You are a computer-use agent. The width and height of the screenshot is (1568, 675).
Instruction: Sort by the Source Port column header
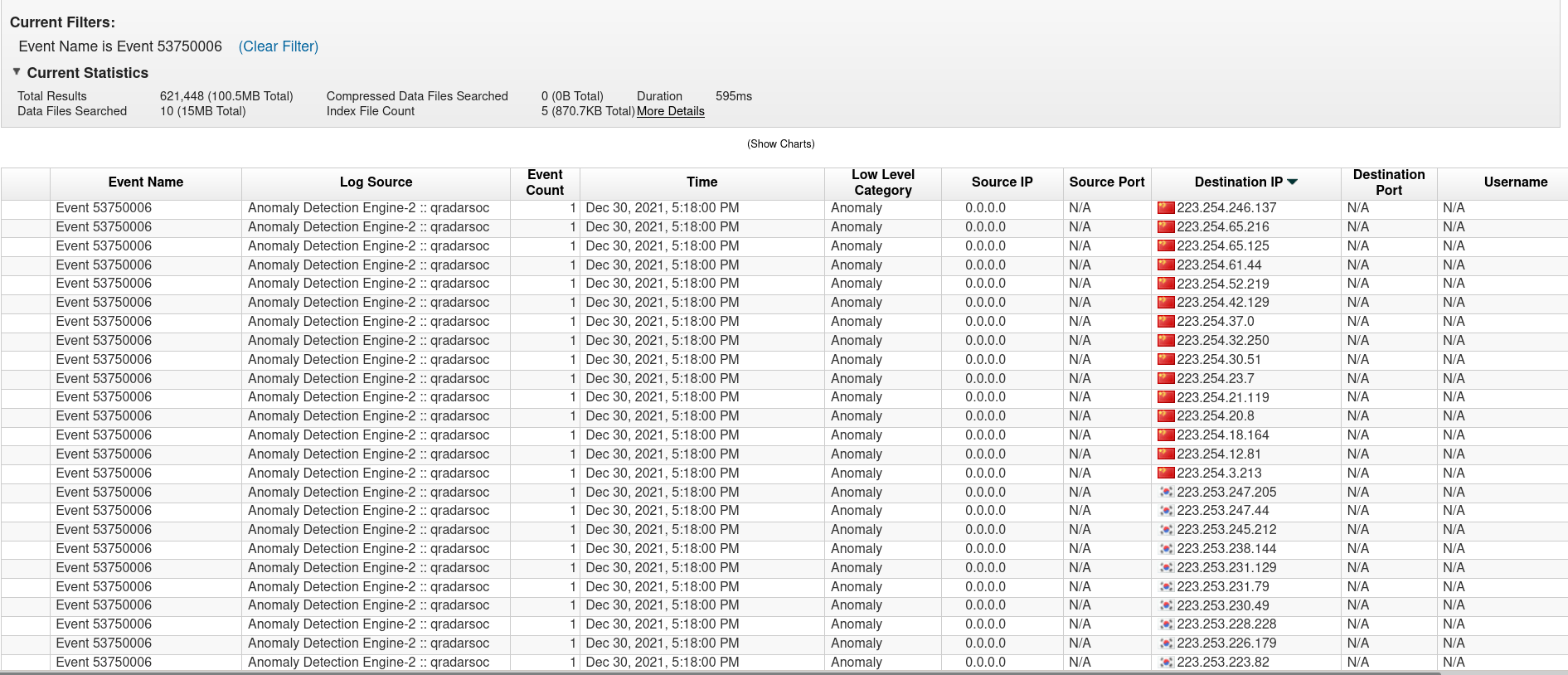(1107, 182)
